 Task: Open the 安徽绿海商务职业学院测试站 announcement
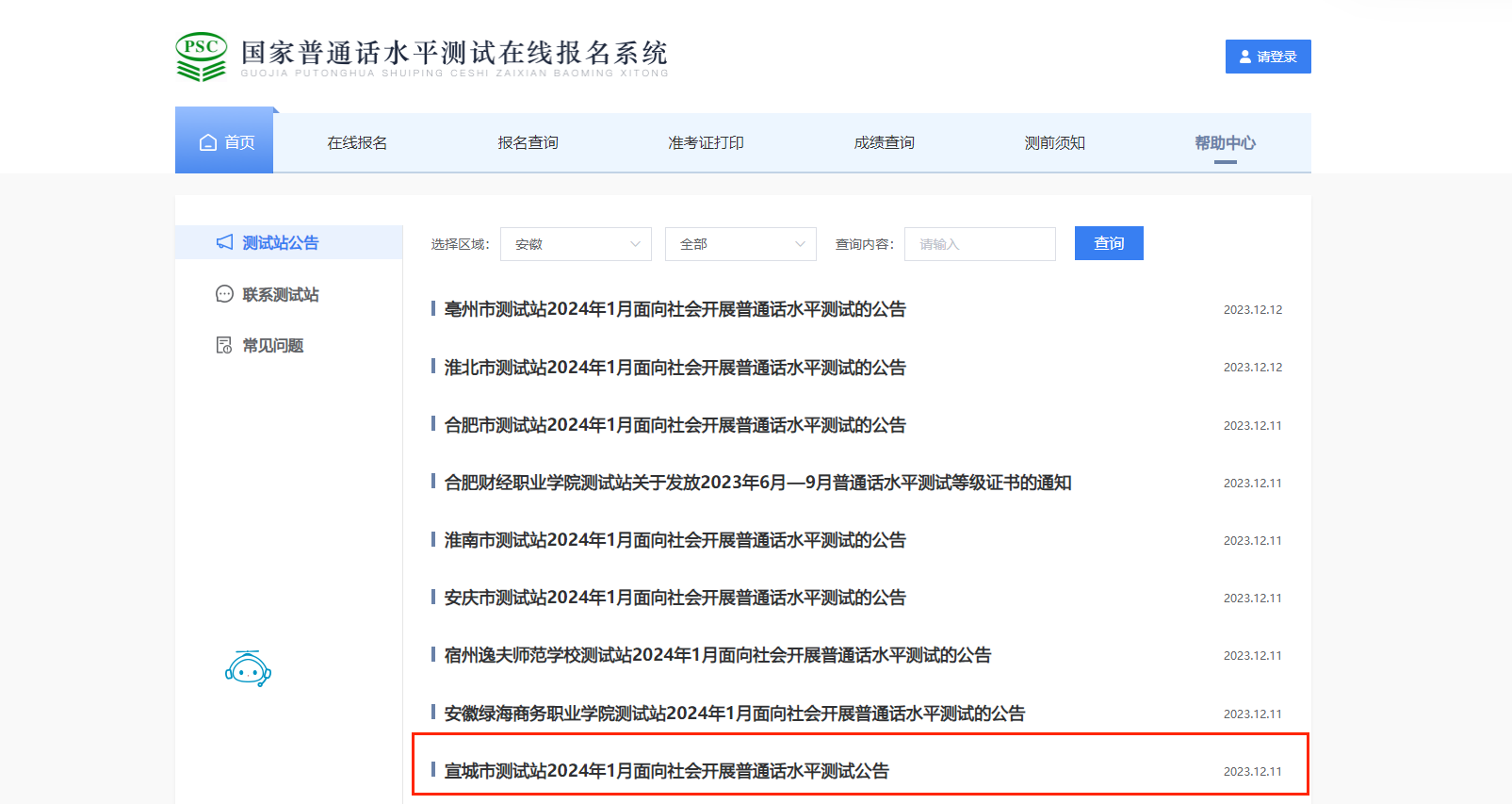pos(734,714)
